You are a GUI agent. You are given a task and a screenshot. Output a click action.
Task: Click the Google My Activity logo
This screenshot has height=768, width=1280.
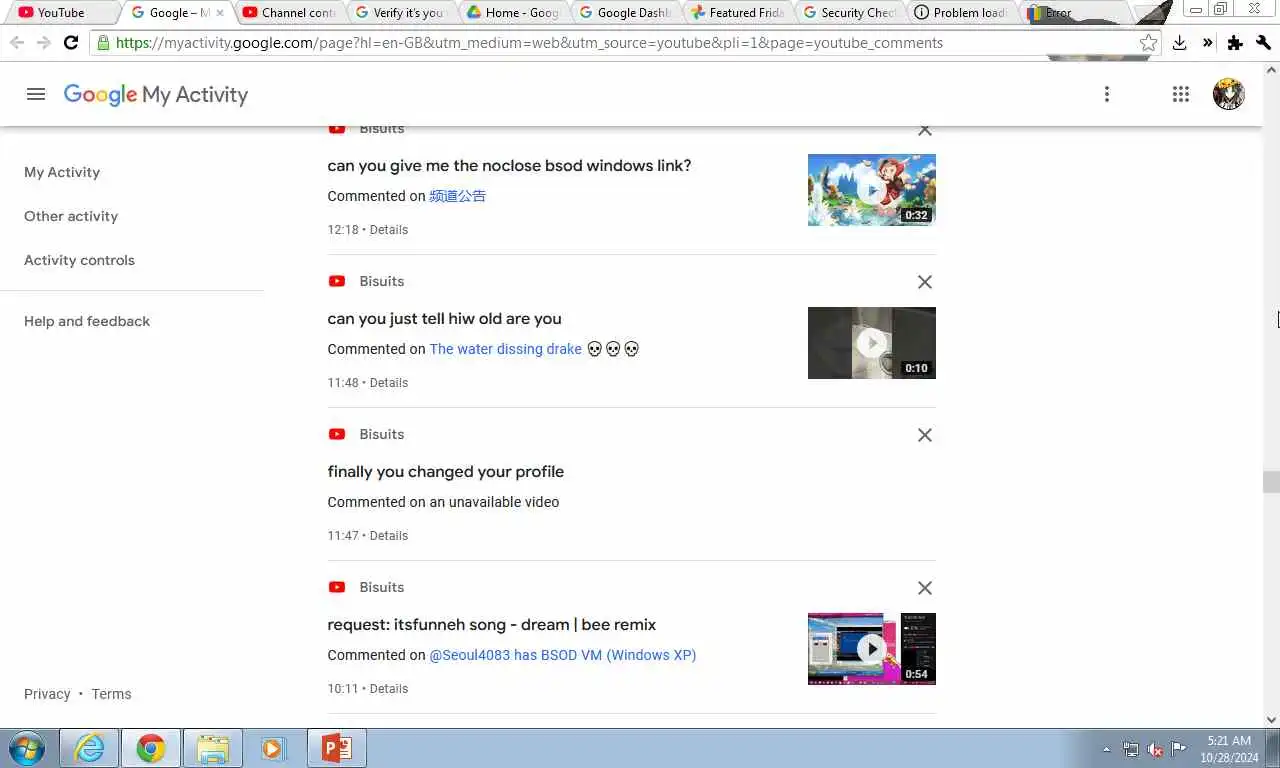tap(156, 94)
